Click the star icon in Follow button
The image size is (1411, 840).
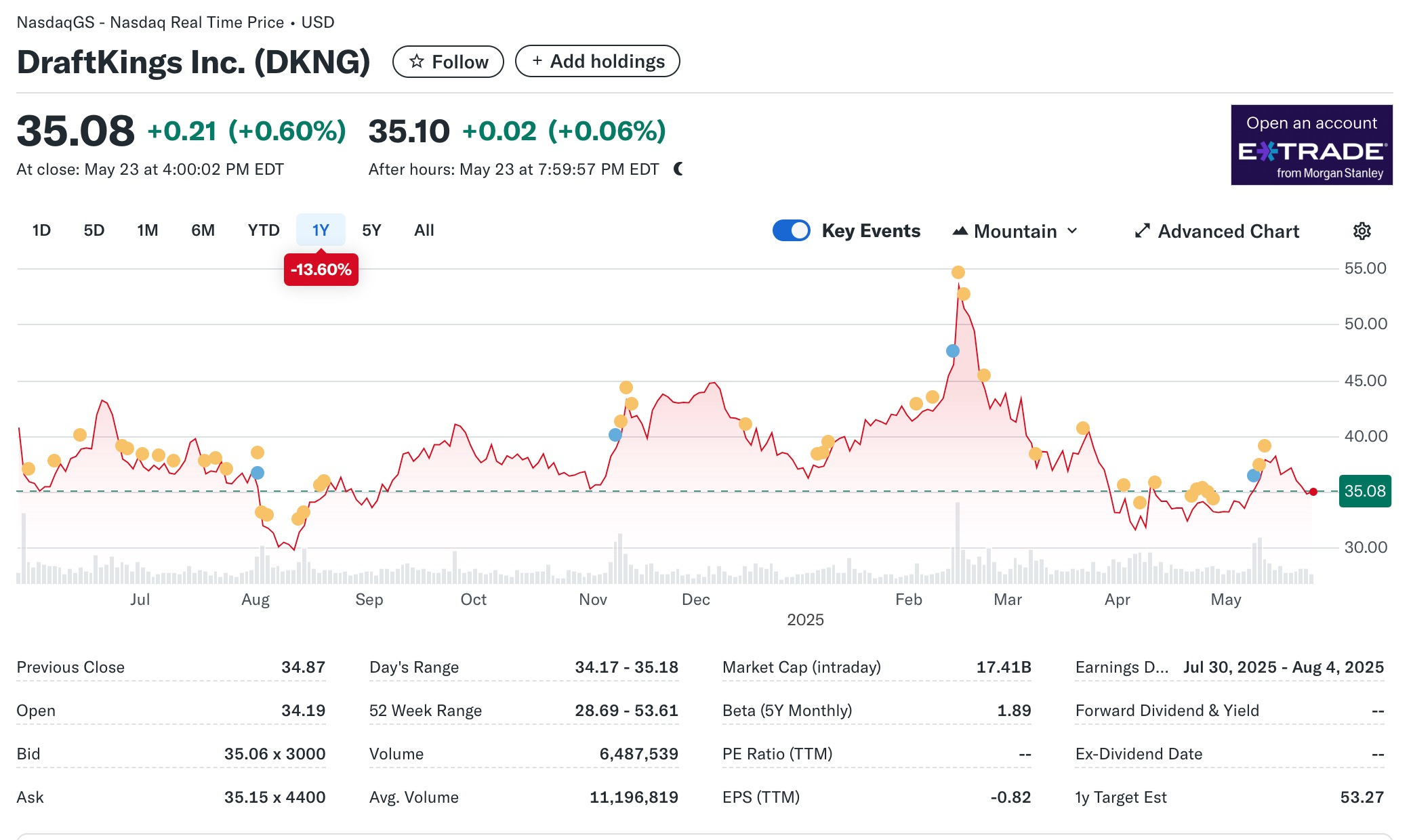pyautogui.click(x=417, y=62)
